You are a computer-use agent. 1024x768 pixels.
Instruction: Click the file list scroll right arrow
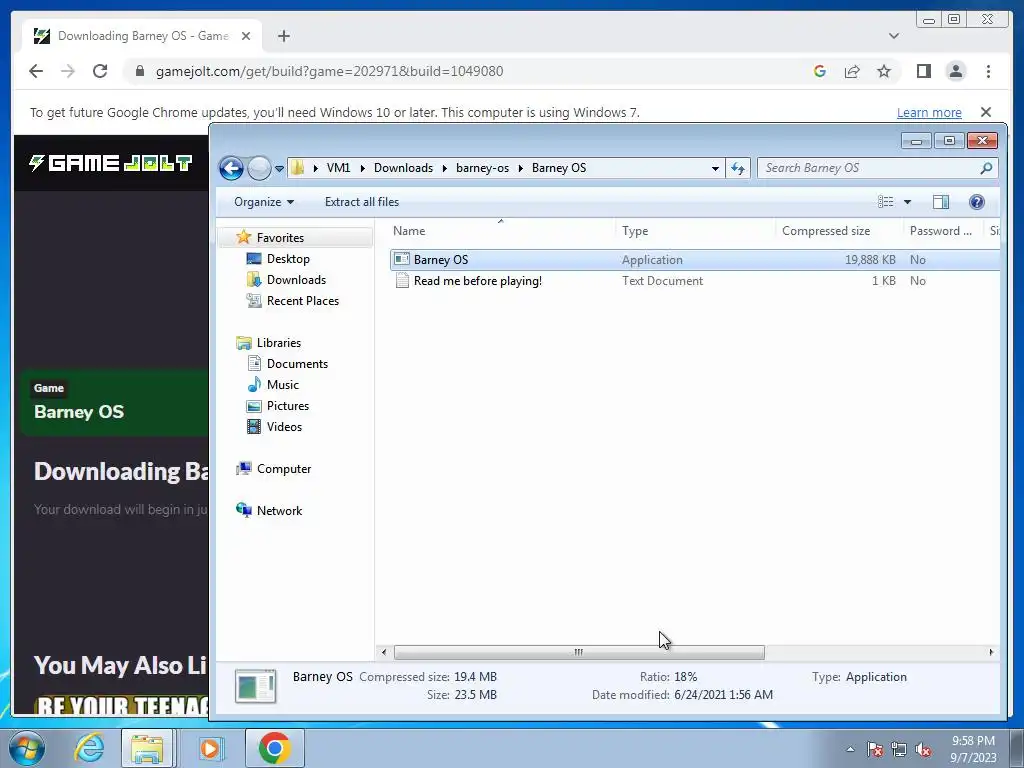point(991,652)
